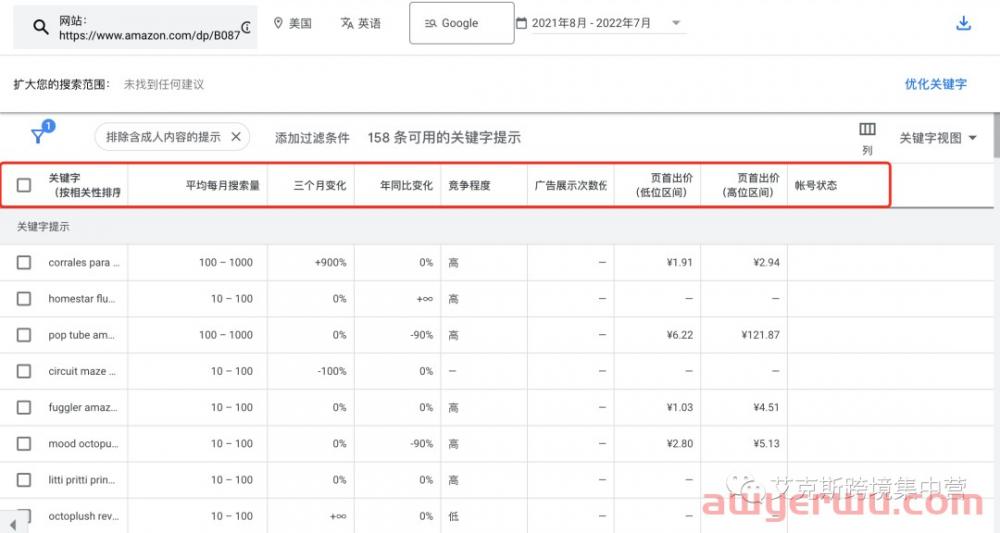Click the translate language icon beside 英语
Viewport: 1000px width, 533px height.
coord(347,23)
